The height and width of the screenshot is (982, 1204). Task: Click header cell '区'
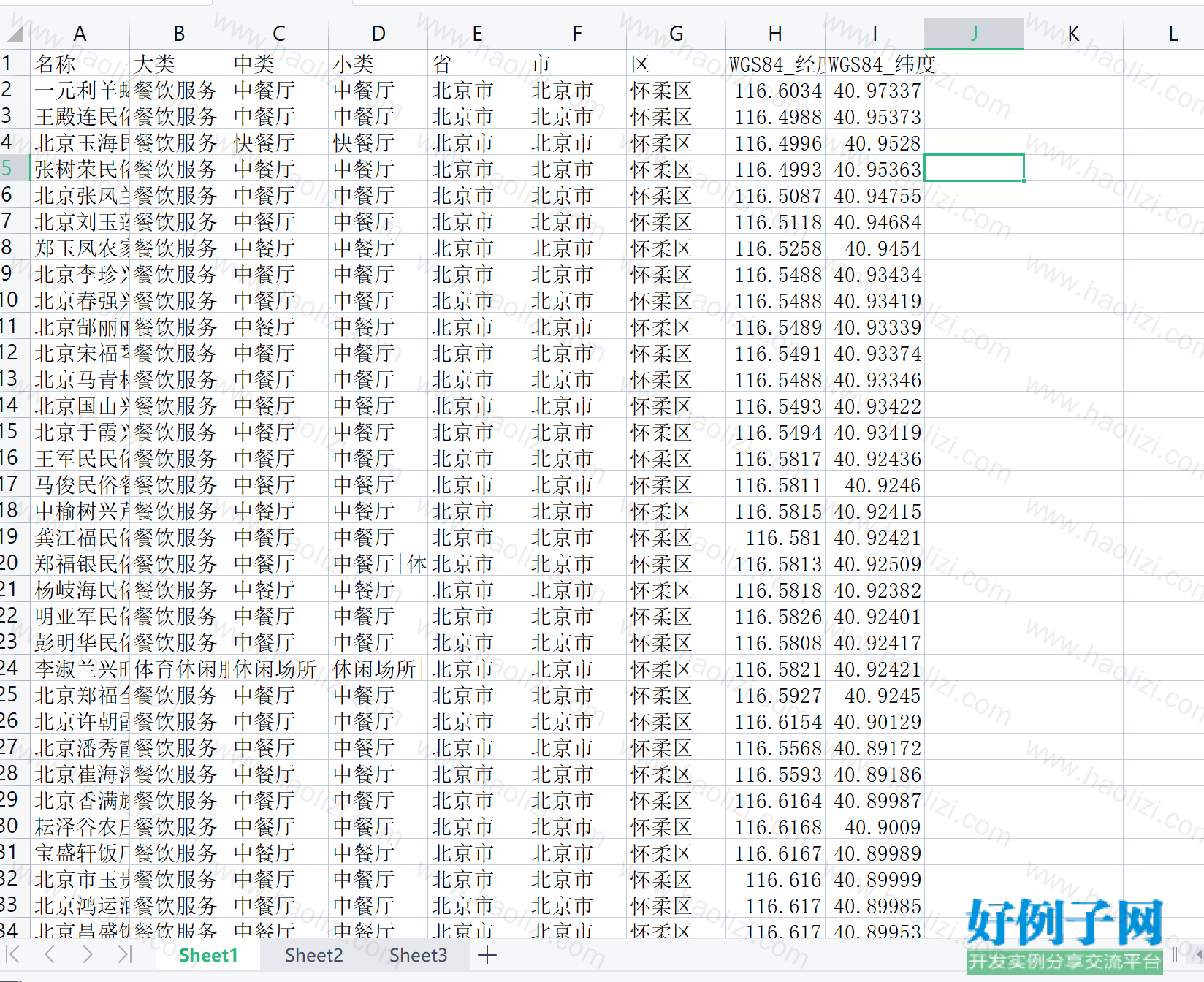pyautogui.click(x=676, y=64)
